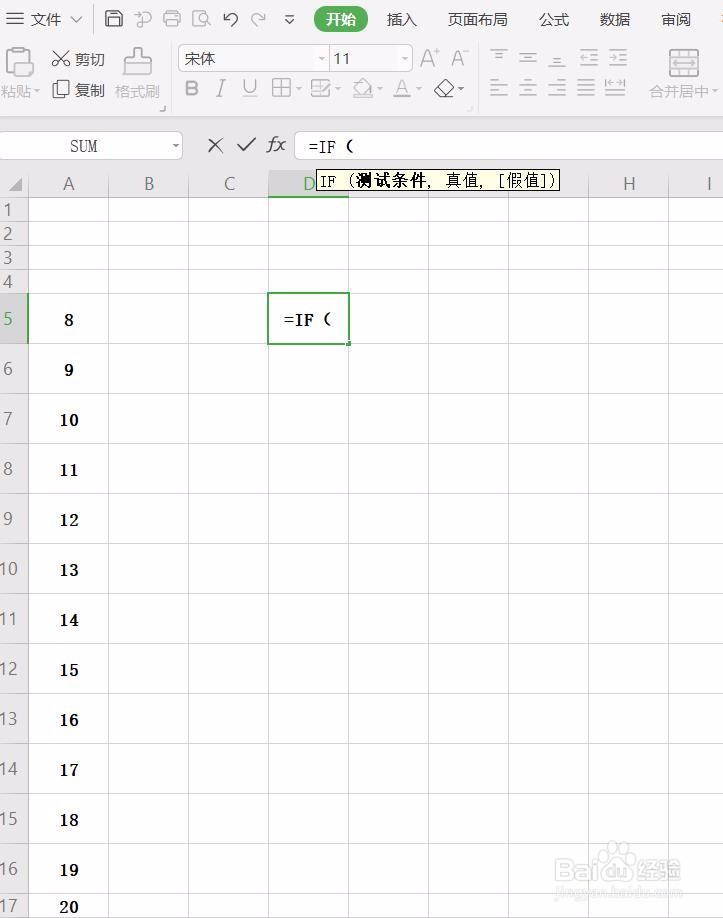
Task: Confirm formula with checkmark icon
Action: coord(246,145)
